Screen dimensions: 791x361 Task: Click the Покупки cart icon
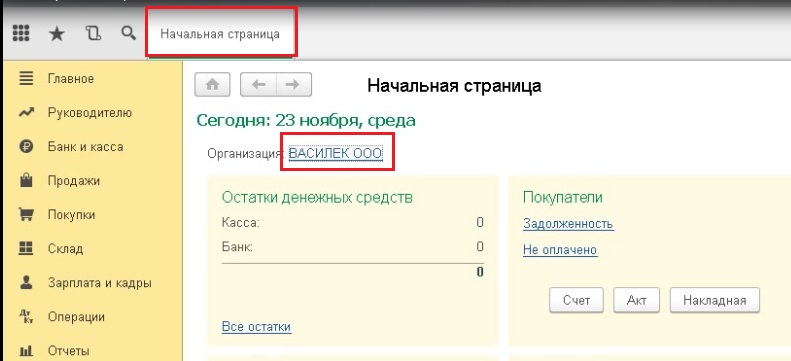pyautogui.click(x=26, y=215)
